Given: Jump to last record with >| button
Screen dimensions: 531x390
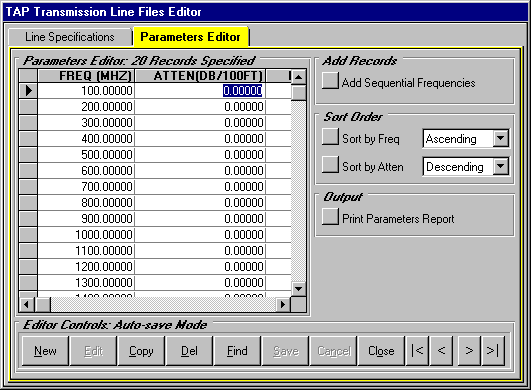Looking at the screenshot, I should coord(493,351).
